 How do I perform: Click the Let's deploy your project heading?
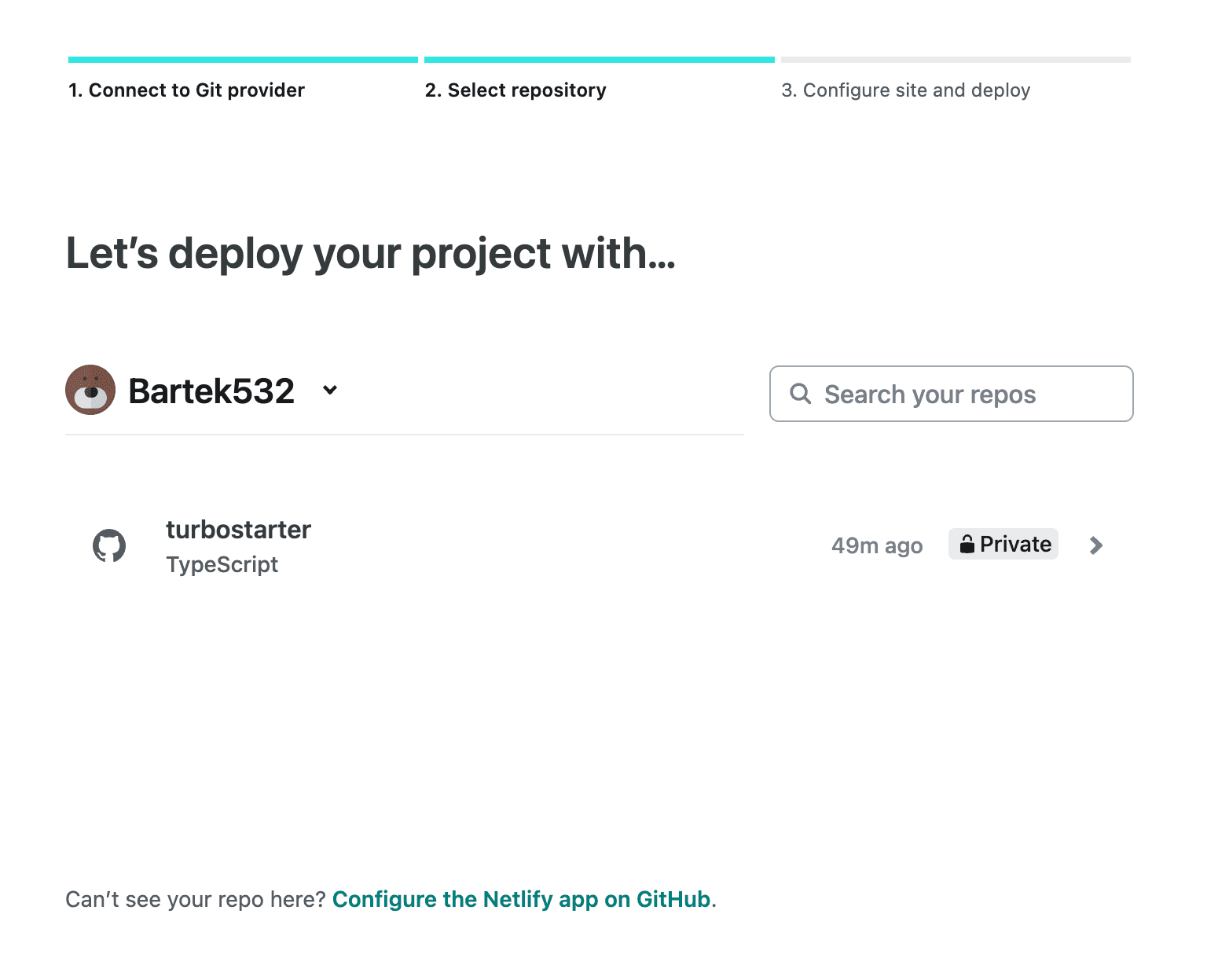371,254
